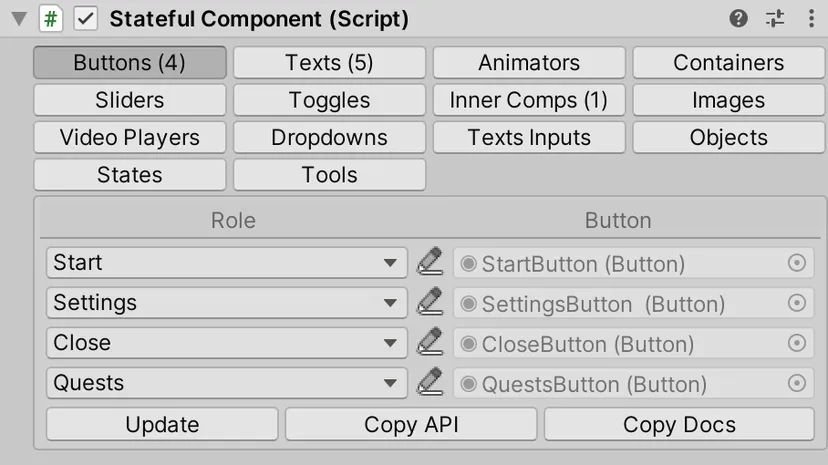Click the Copy API button

411,424
